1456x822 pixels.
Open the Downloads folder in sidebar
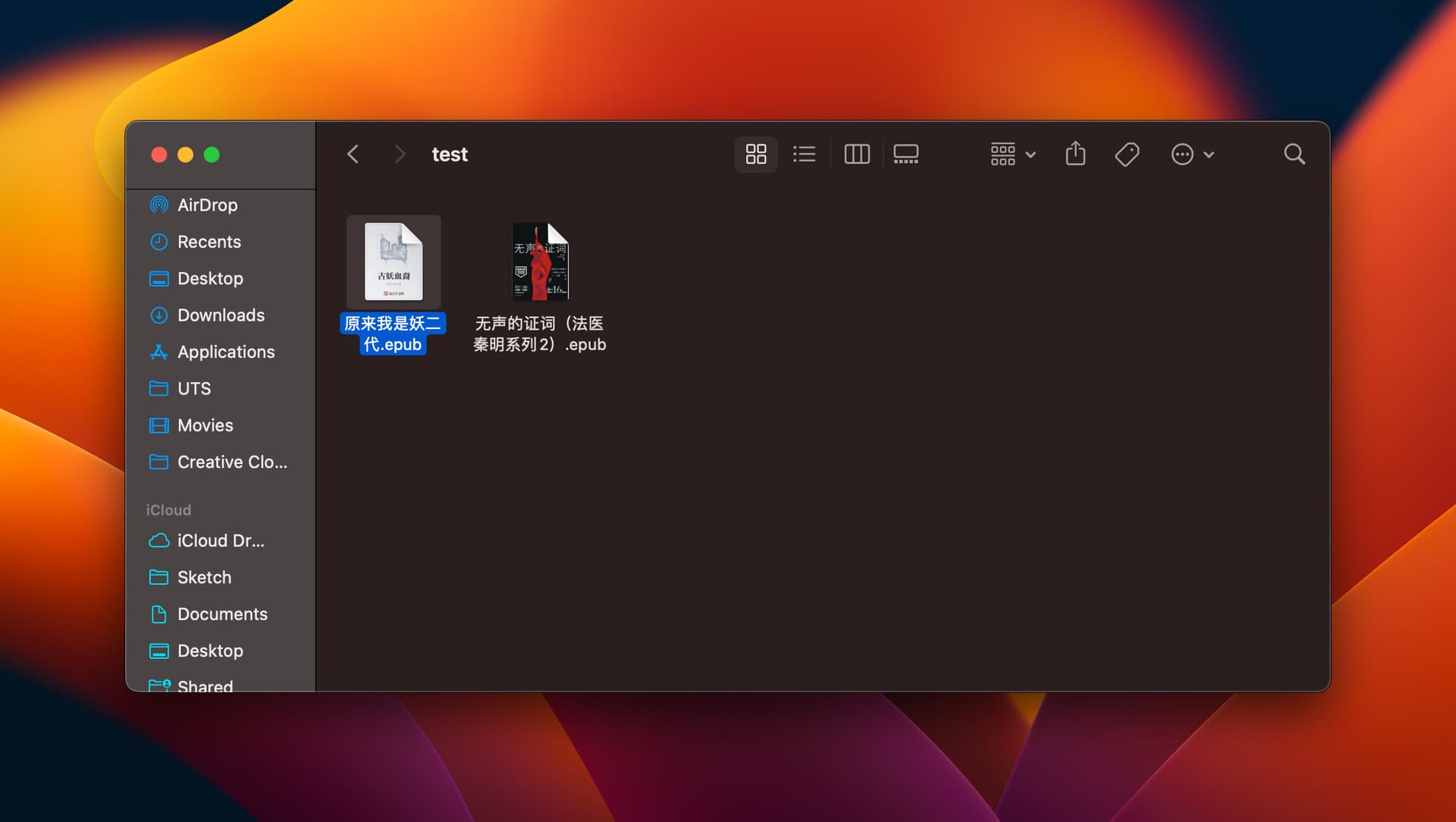tap(221, 315)
